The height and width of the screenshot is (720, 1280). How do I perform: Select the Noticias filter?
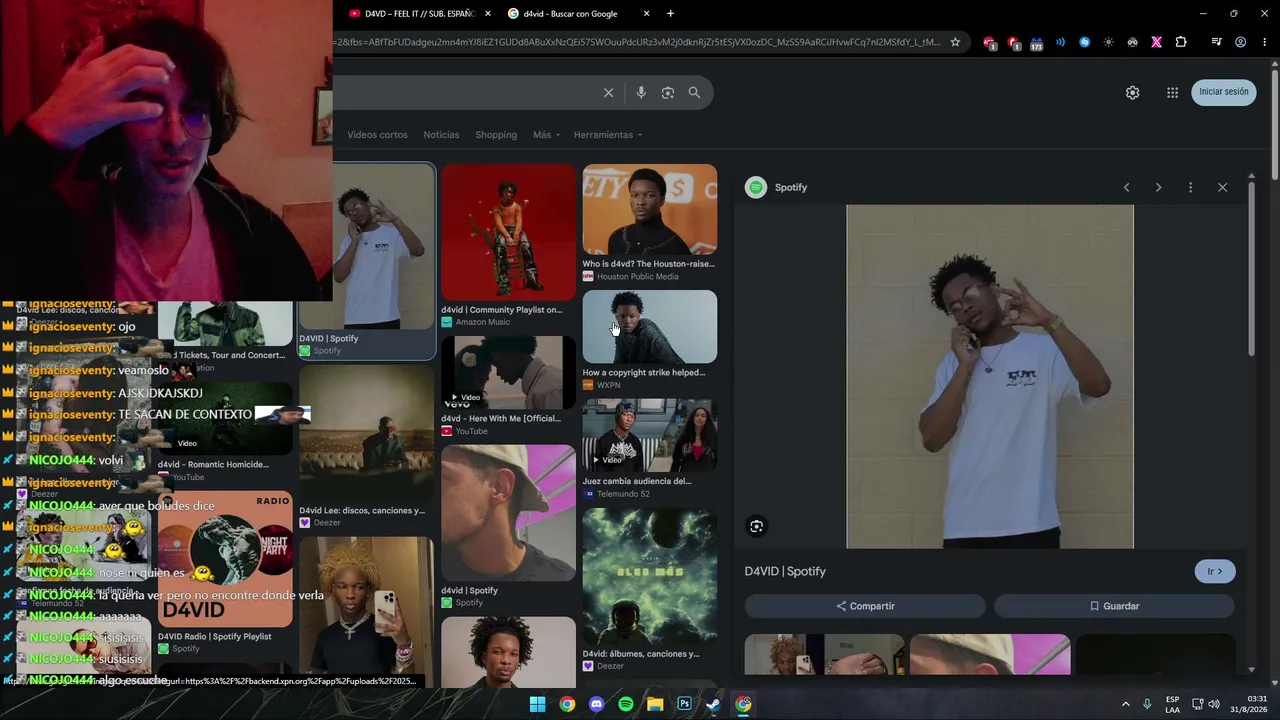click(x=441, y=135)
